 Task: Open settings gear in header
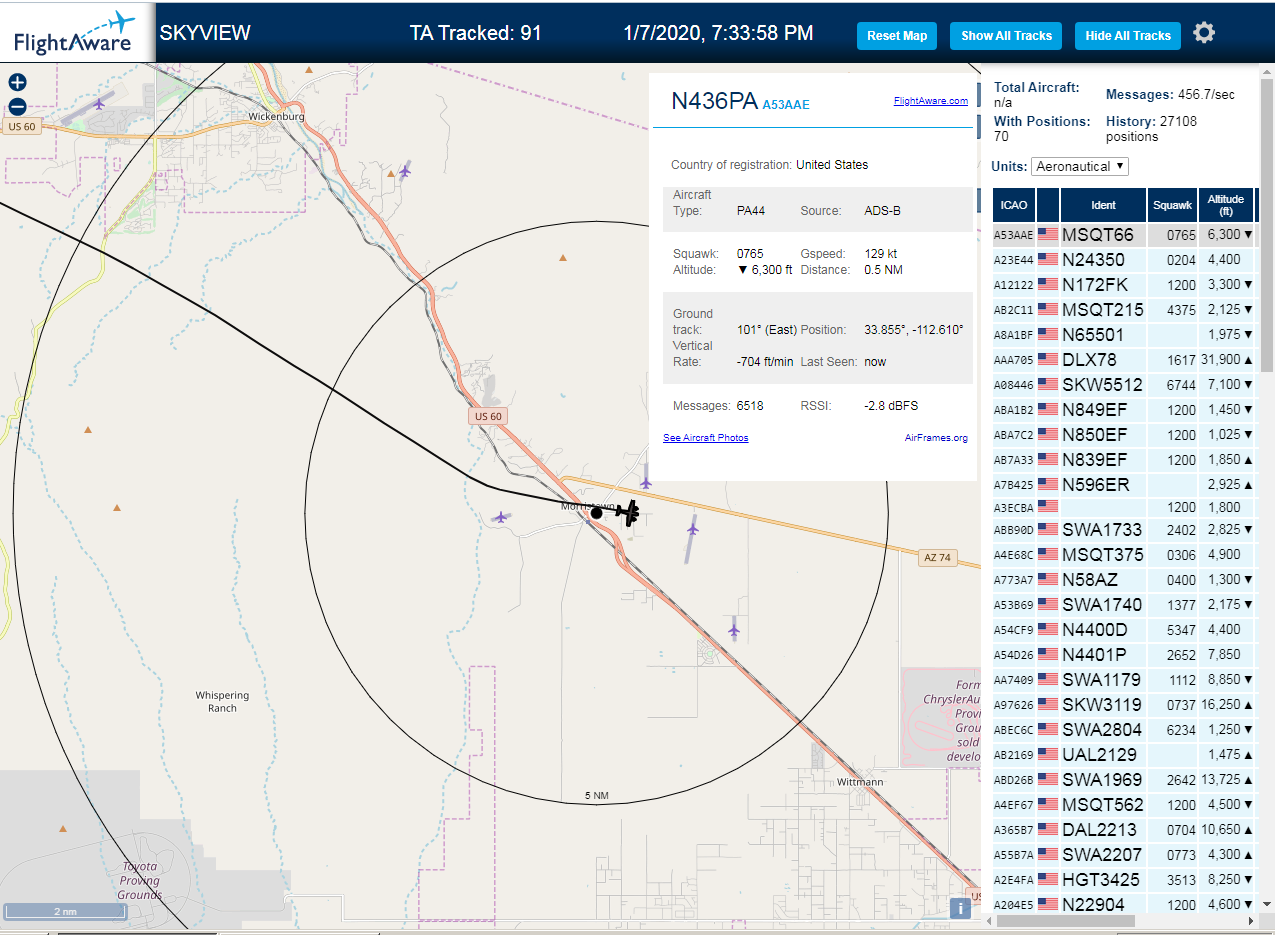(1204, 33)
